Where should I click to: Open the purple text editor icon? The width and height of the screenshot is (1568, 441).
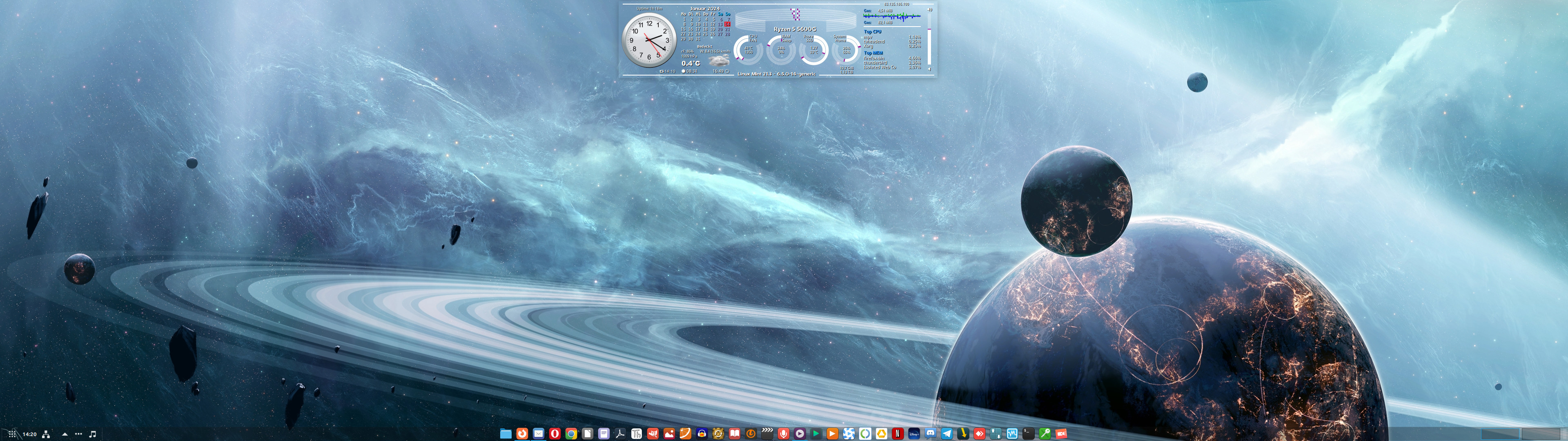click(x=604, y=434)
